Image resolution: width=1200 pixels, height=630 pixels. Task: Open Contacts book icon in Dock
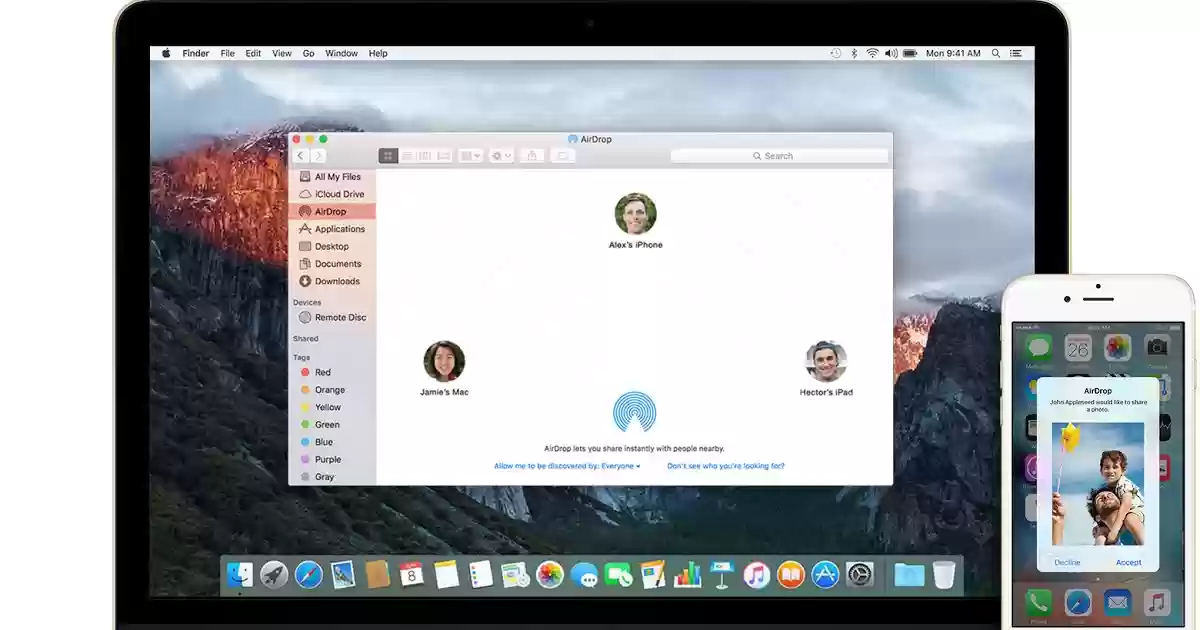[378, 575]
